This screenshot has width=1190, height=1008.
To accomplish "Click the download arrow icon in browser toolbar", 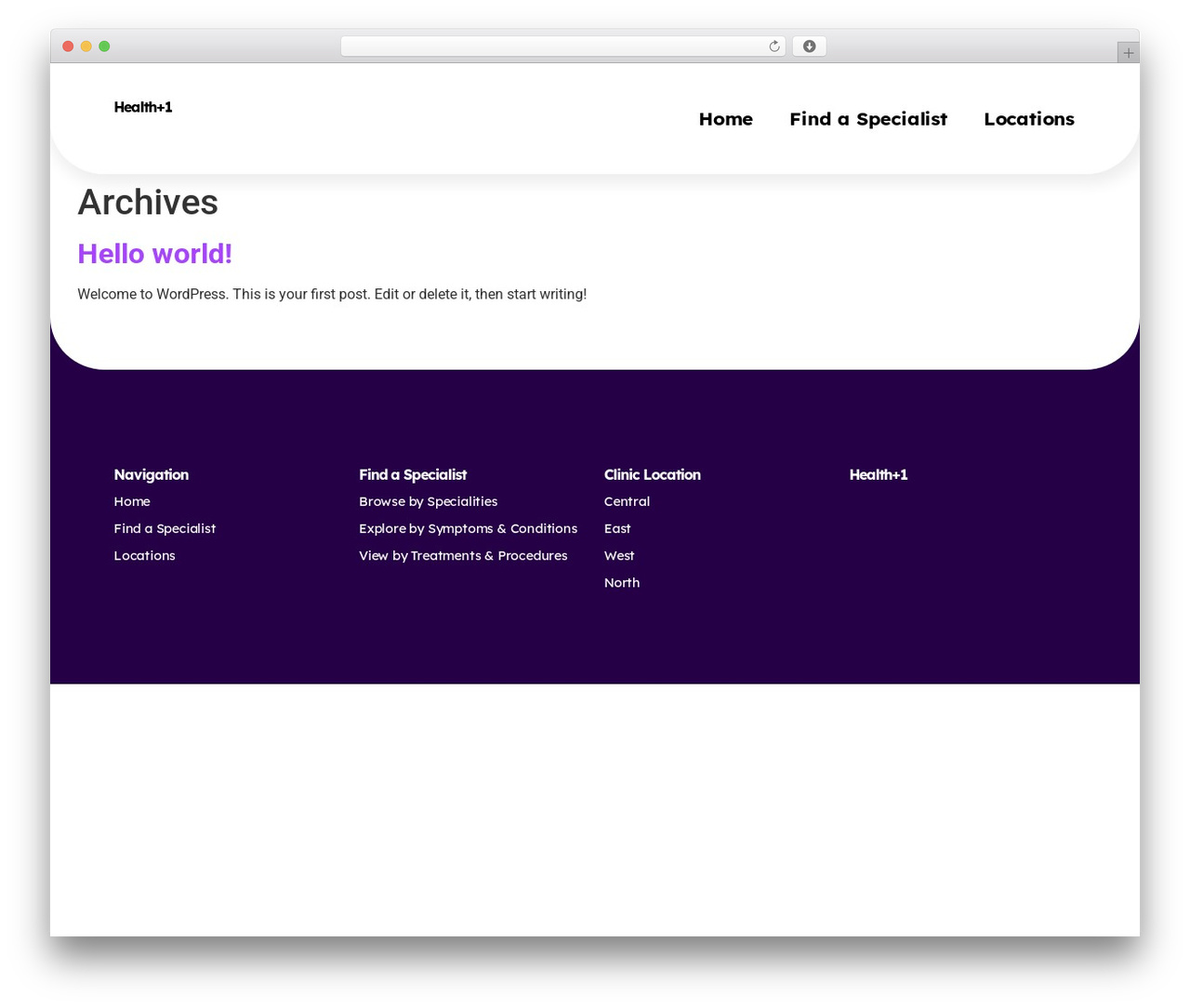I will pos(809,46).
